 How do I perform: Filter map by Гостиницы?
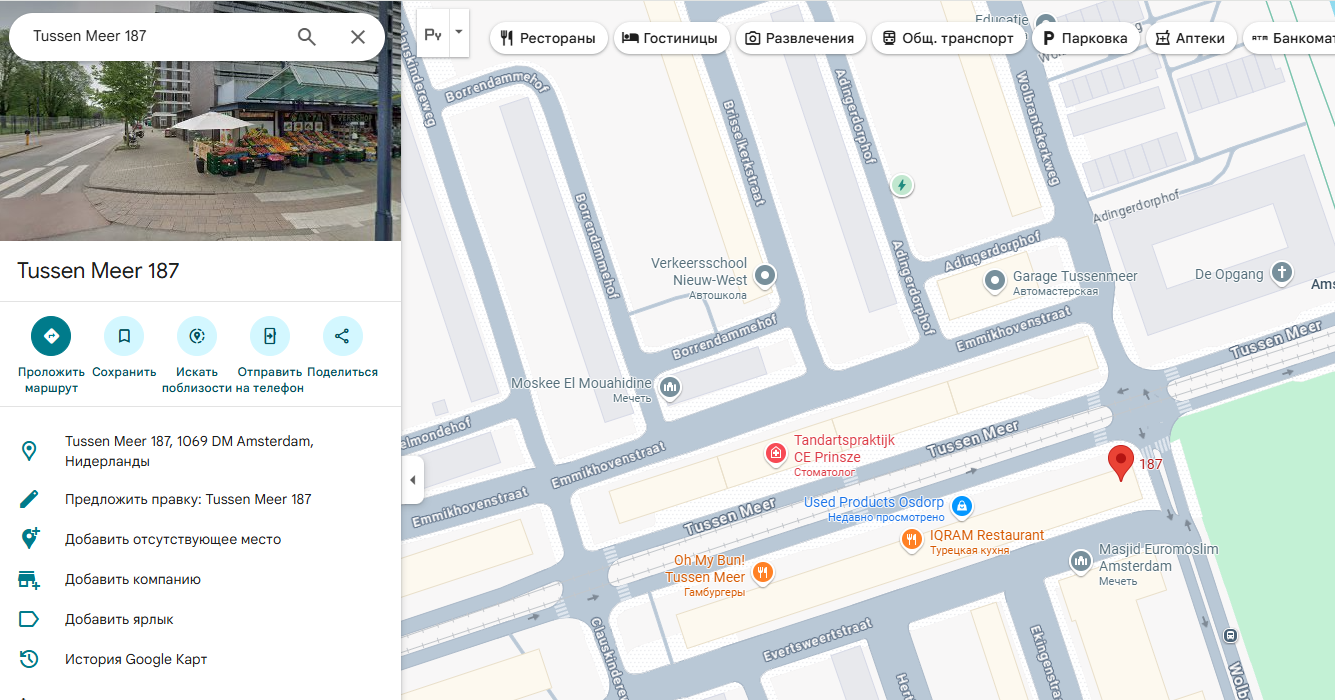point(670,38)
